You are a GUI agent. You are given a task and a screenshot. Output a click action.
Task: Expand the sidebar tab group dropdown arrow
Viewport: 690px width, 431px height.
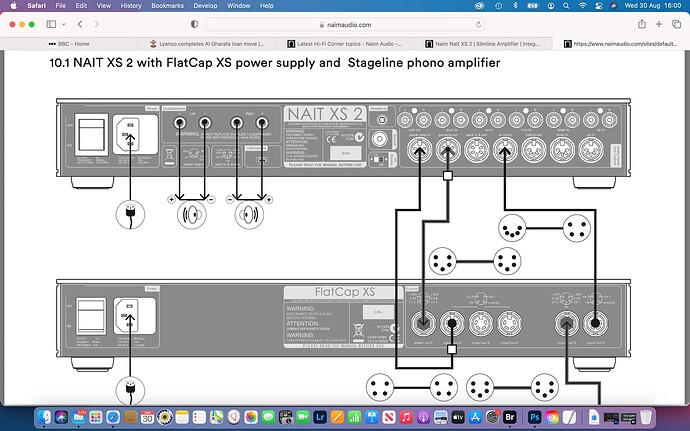[63, 24]
